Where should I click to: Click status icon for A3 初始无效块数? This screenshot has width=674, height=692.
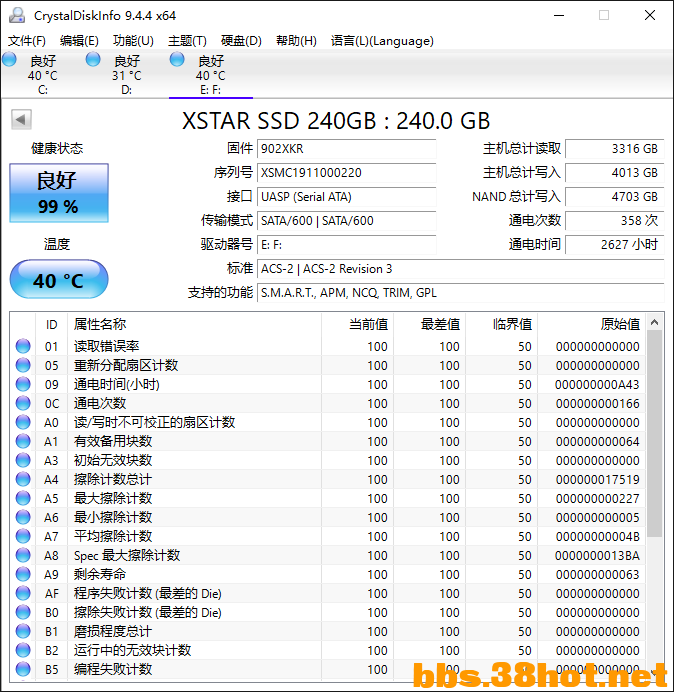click(x=23, y=460)
